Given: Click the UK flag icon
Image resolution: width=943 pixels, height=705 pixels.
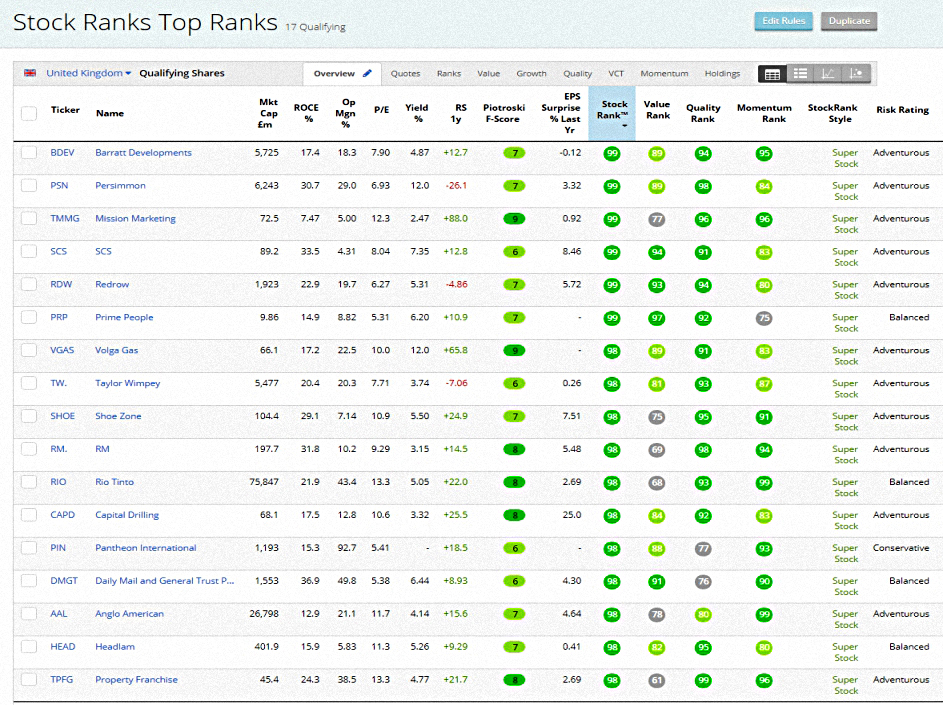Looking at the screenshot, I should tap(30, 73).
